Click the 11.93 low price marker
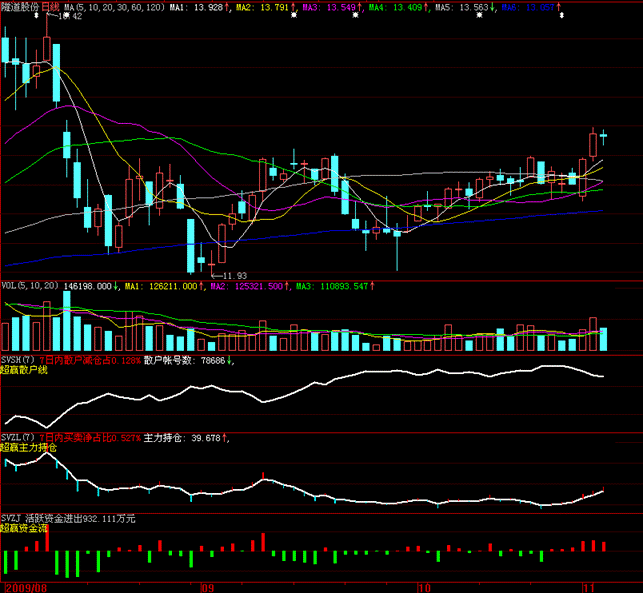This screenshot has height=593, width=643. pyautogui.click(x=233, y=275)
